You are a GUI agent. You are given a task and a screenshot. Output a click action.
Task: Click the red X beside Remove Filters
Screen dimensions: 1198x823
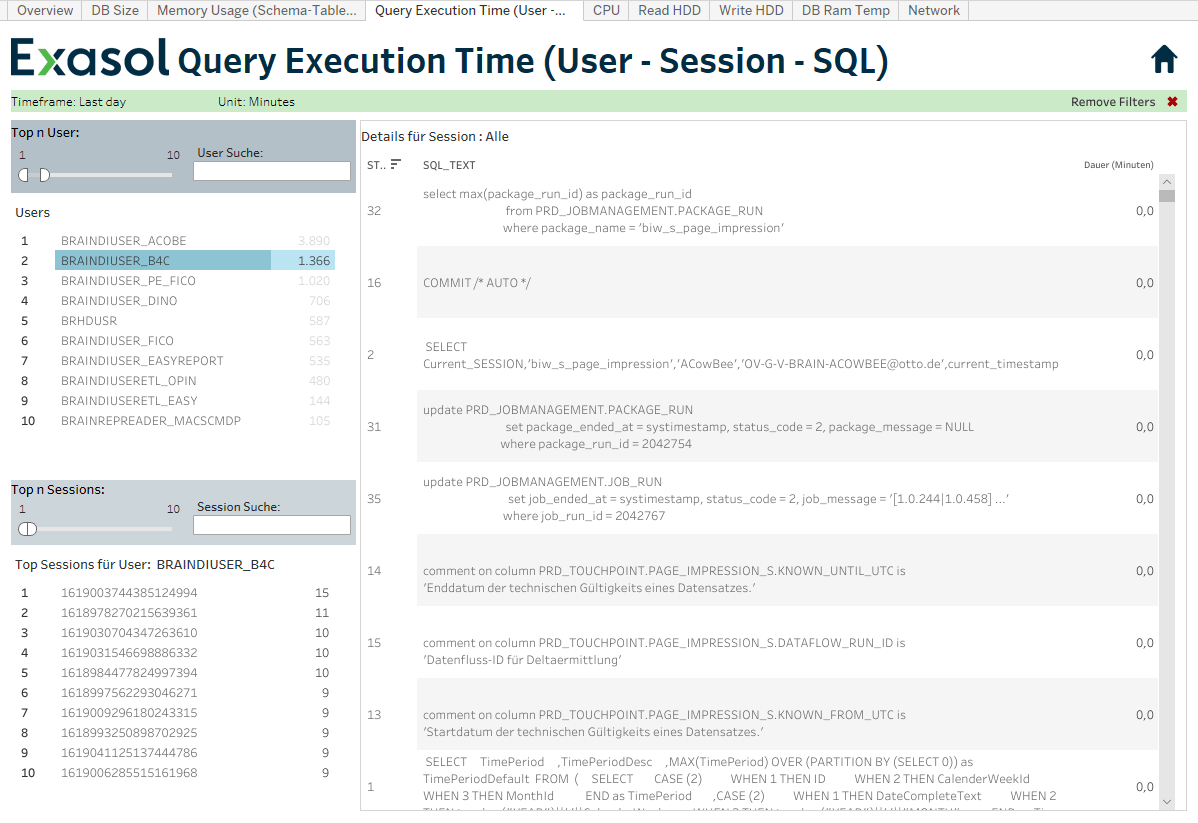(x=1173, y=102)
